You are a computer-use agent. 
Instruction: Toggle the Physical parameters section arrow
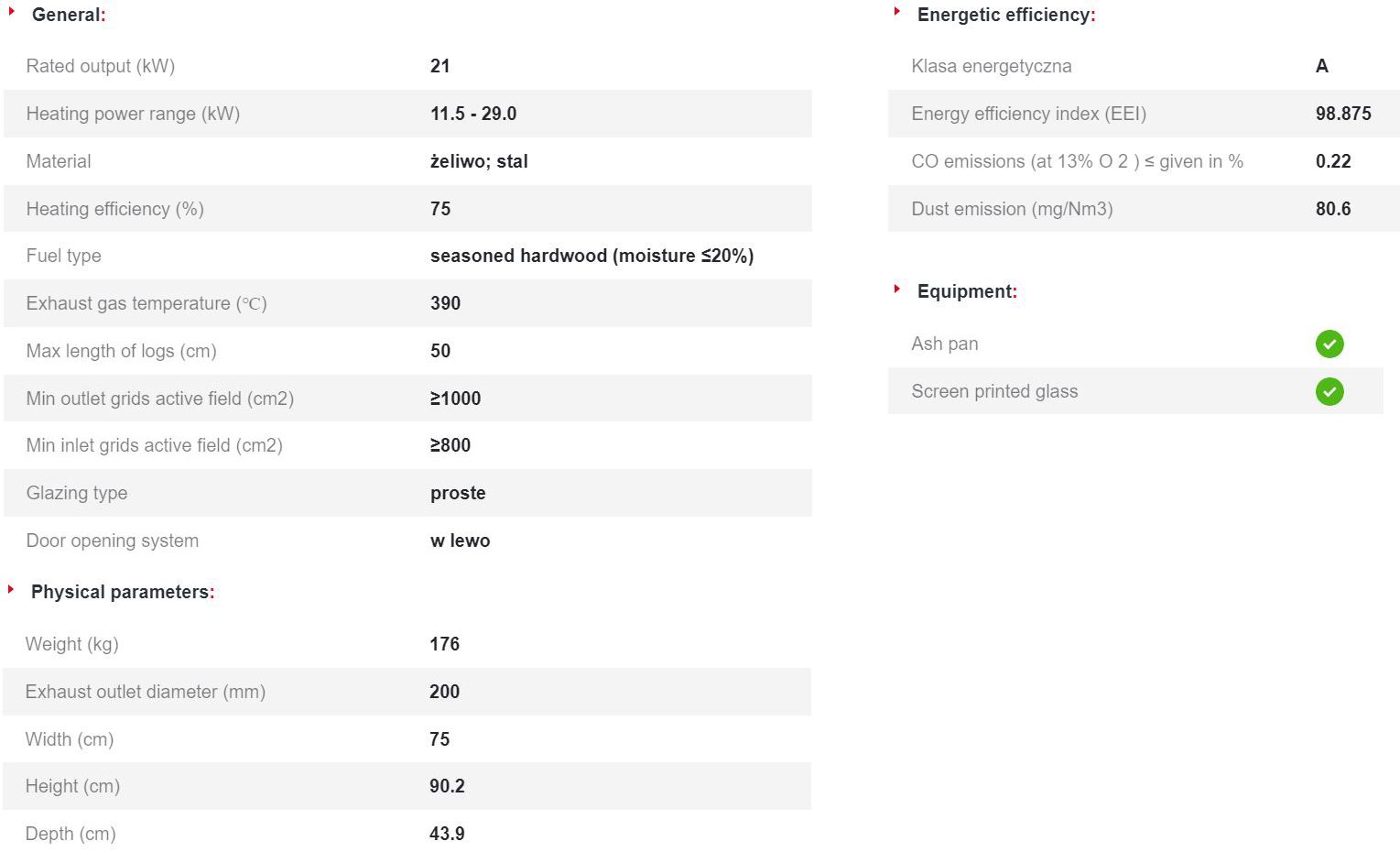[11, 589]
